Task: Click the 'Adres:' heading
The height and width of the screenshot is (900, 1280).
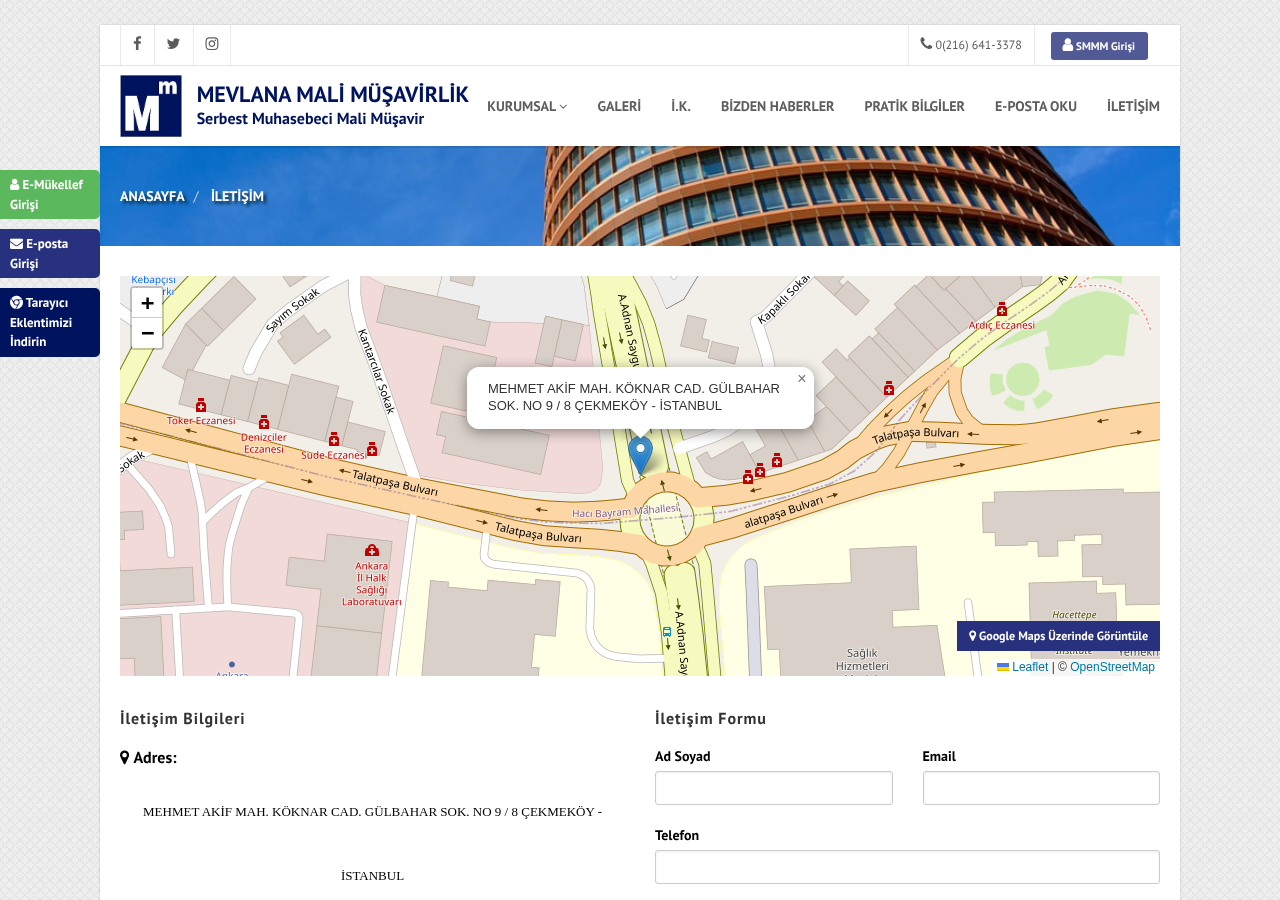Action: coord(149,757)
